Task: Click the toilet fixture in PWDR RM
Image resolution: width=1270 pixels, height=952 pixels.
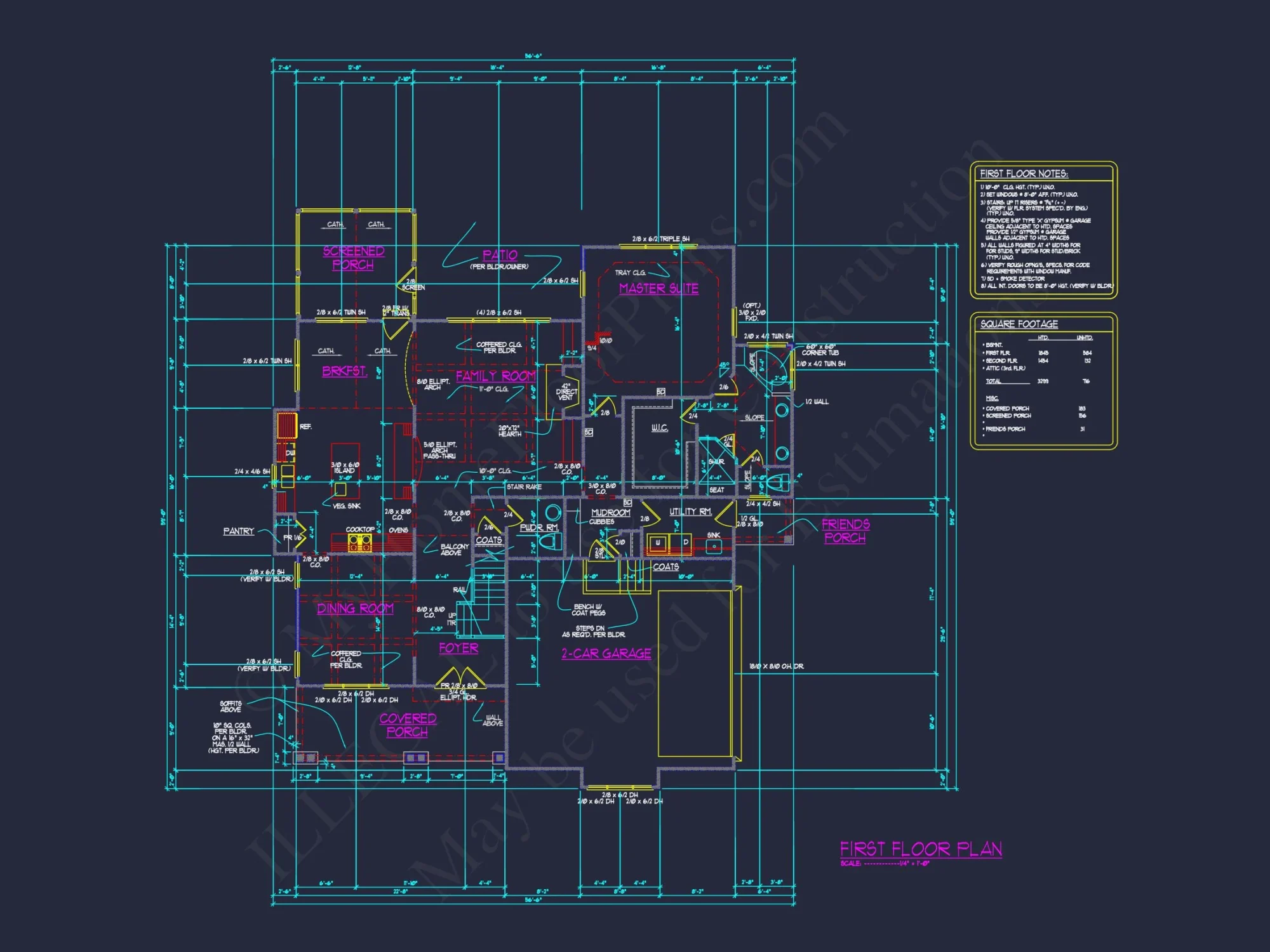Action: 551,541
